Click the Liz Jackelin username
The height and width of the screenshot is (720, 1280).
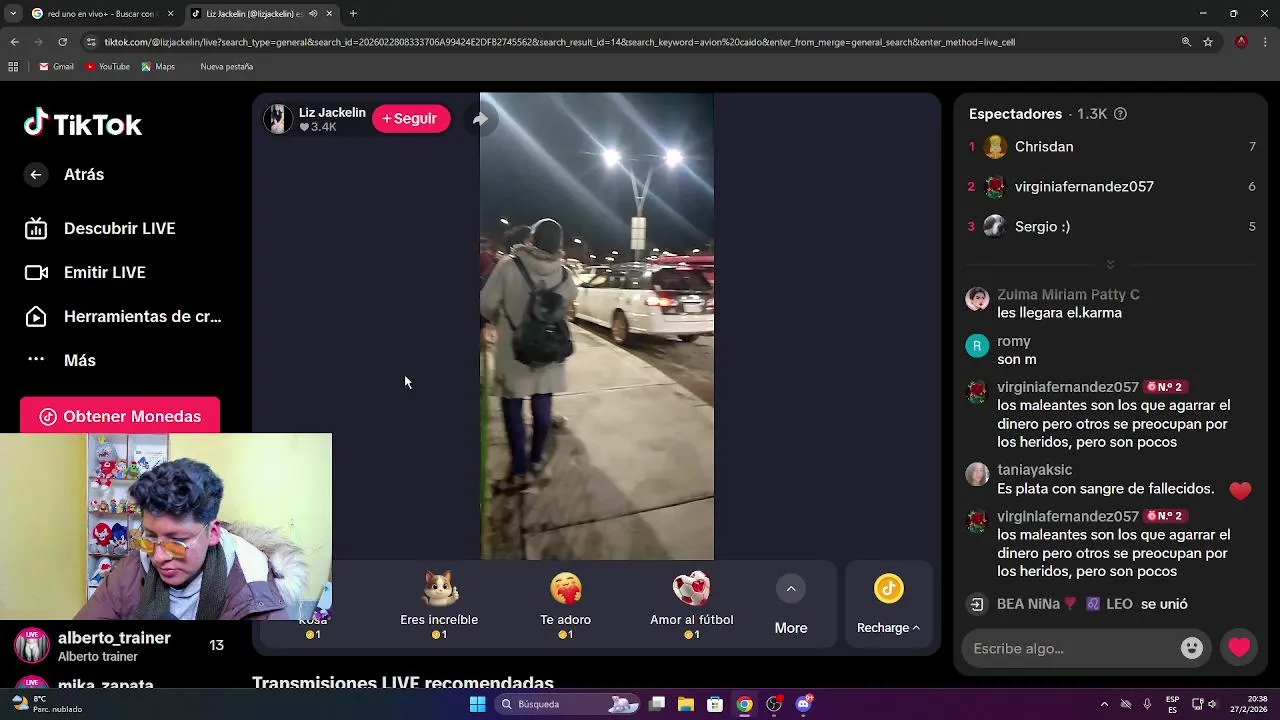332,112
